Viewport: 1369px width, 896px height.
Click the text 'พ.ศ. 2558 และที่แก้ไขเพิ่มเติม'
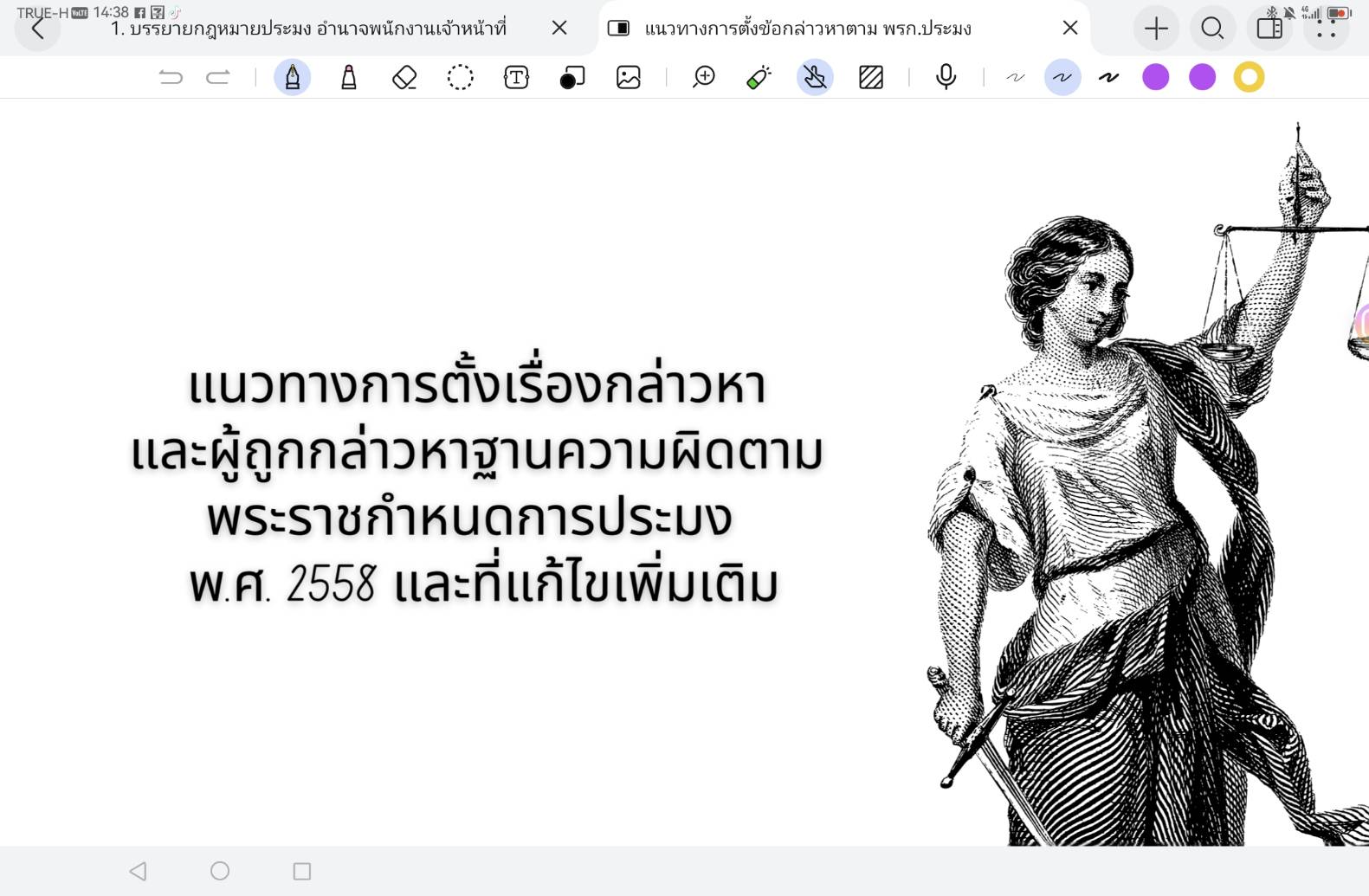(484, 579)
